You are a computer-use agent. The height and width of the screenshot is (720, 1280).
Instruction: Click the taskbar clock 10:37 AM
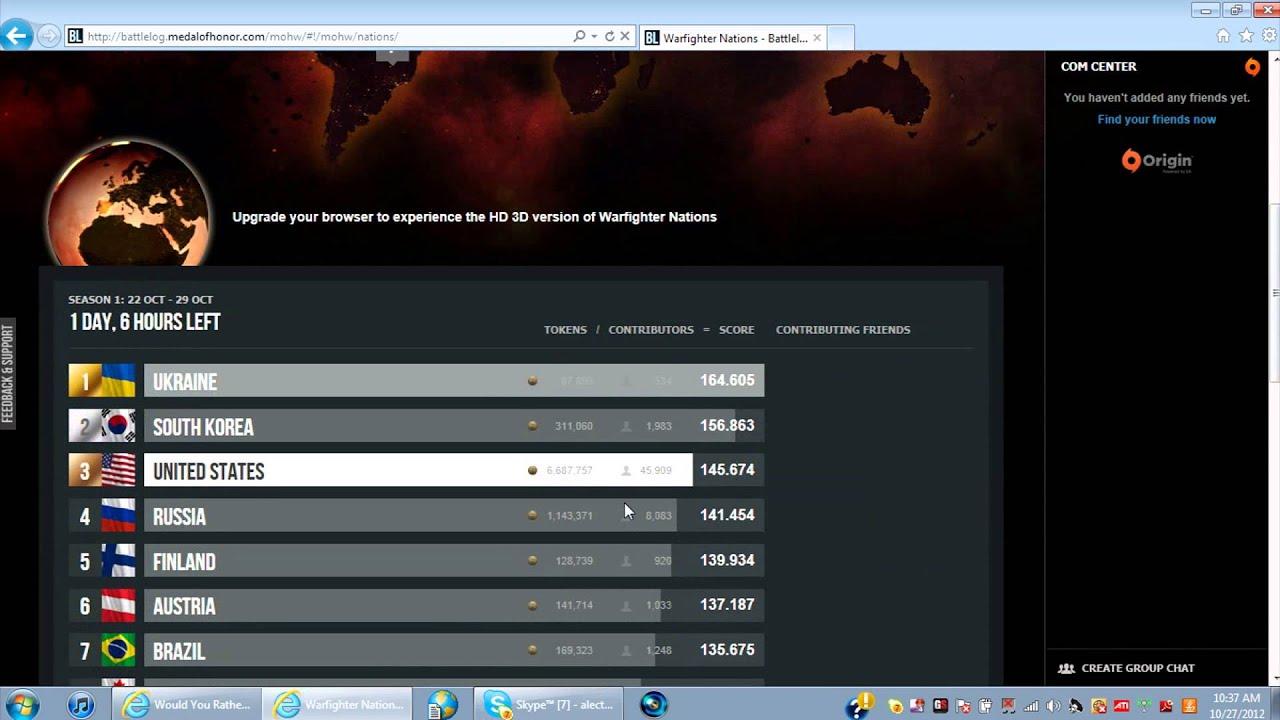1236,705
